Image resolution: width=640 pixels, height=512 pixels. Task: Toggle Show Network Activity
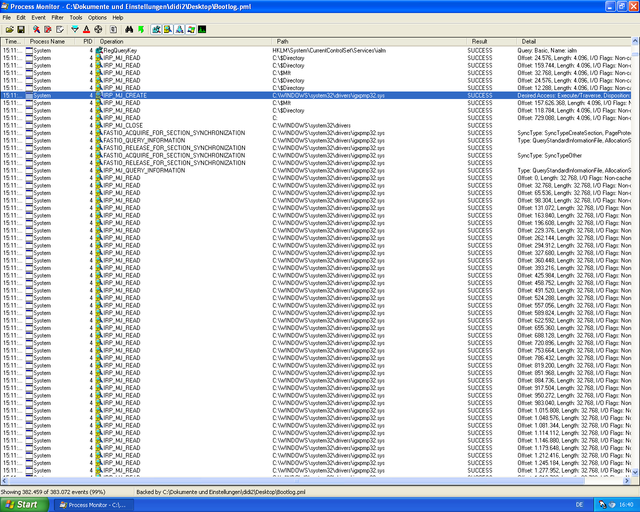[179, 29]
